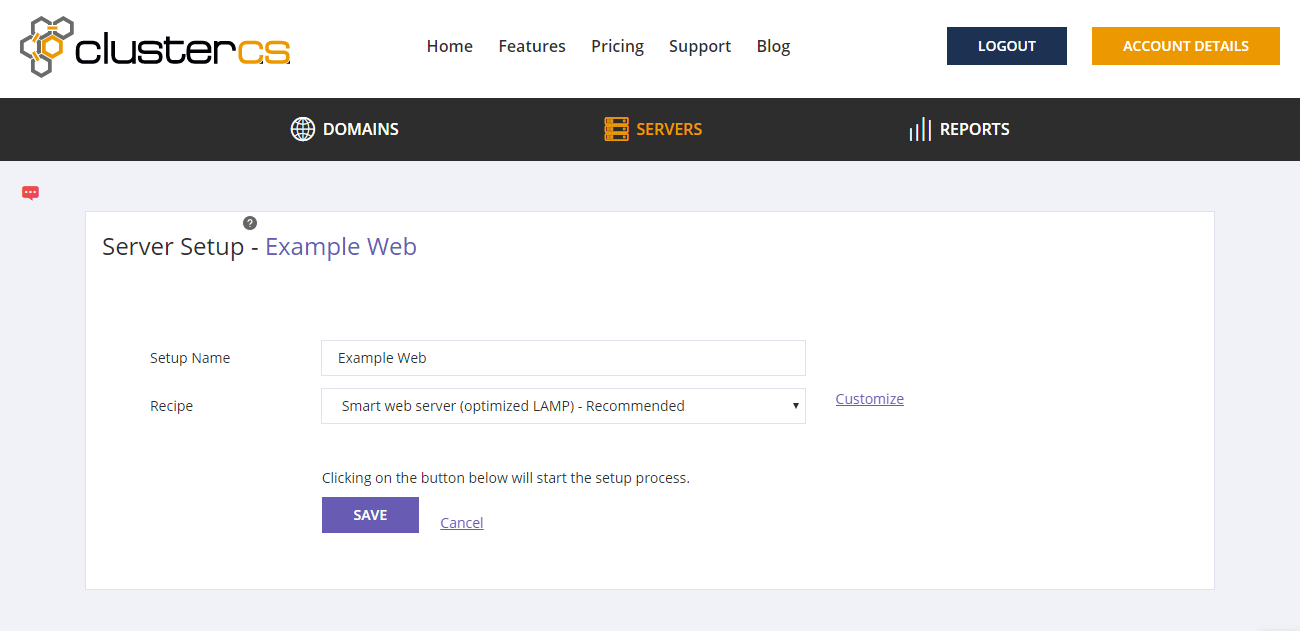This screenshot has width=1300, height=631.
Task: Go to the Home menu item
Action: pyautogui.click(x=449, y=46)
